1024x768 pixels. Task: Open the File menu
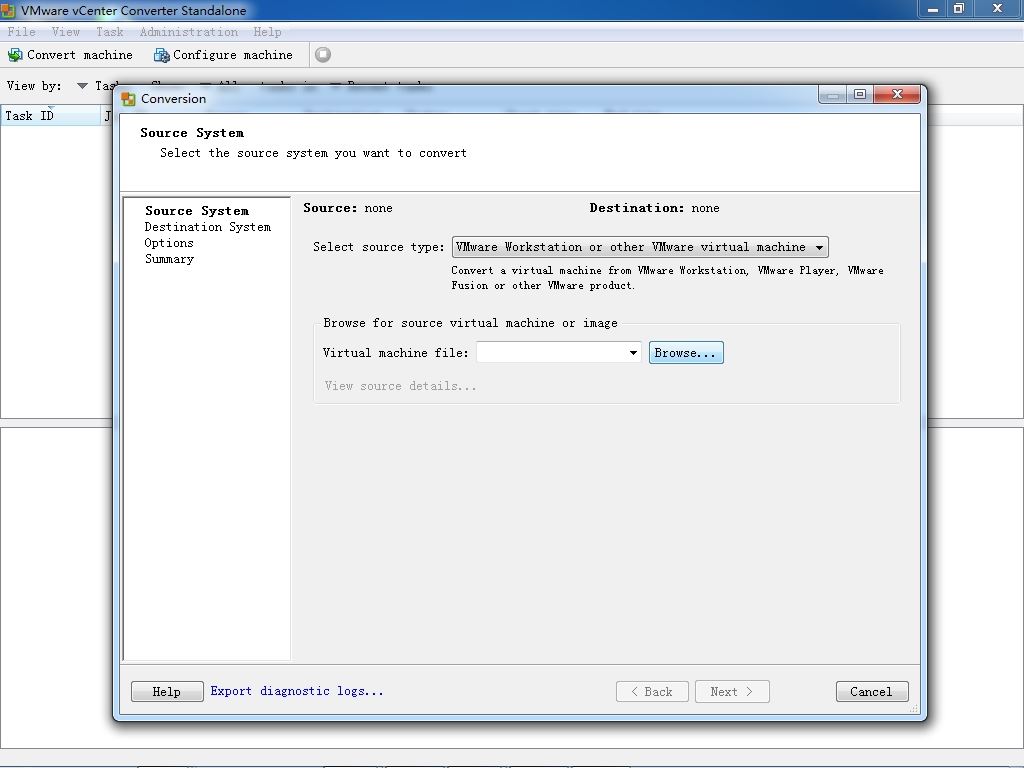tap(22, 32)
